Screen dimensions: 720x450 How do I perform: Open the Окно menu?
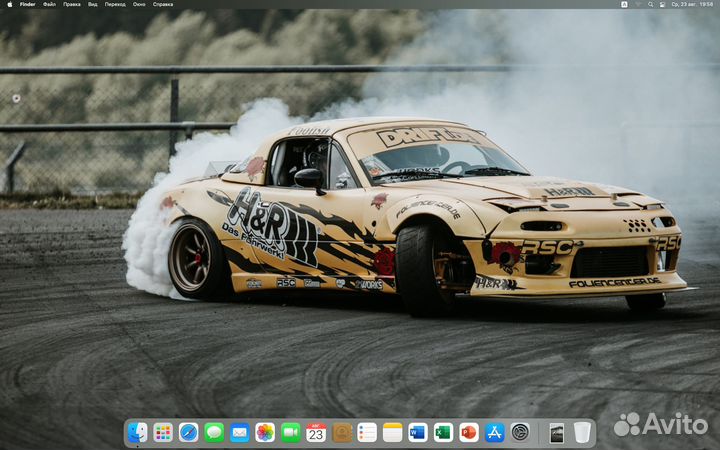[x=139, y=4]
